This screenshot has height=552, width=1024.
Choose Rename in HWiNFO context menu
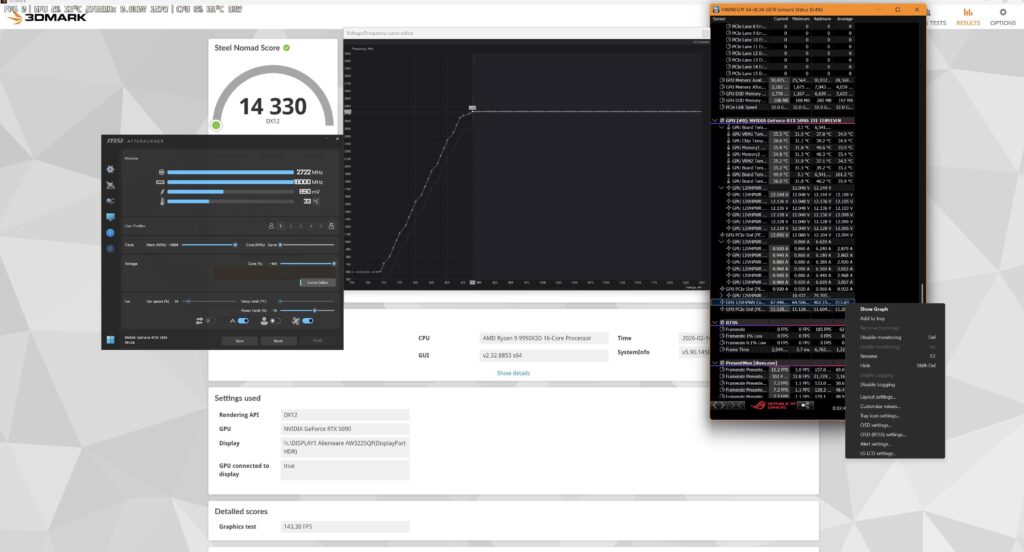tap(895, 356)
